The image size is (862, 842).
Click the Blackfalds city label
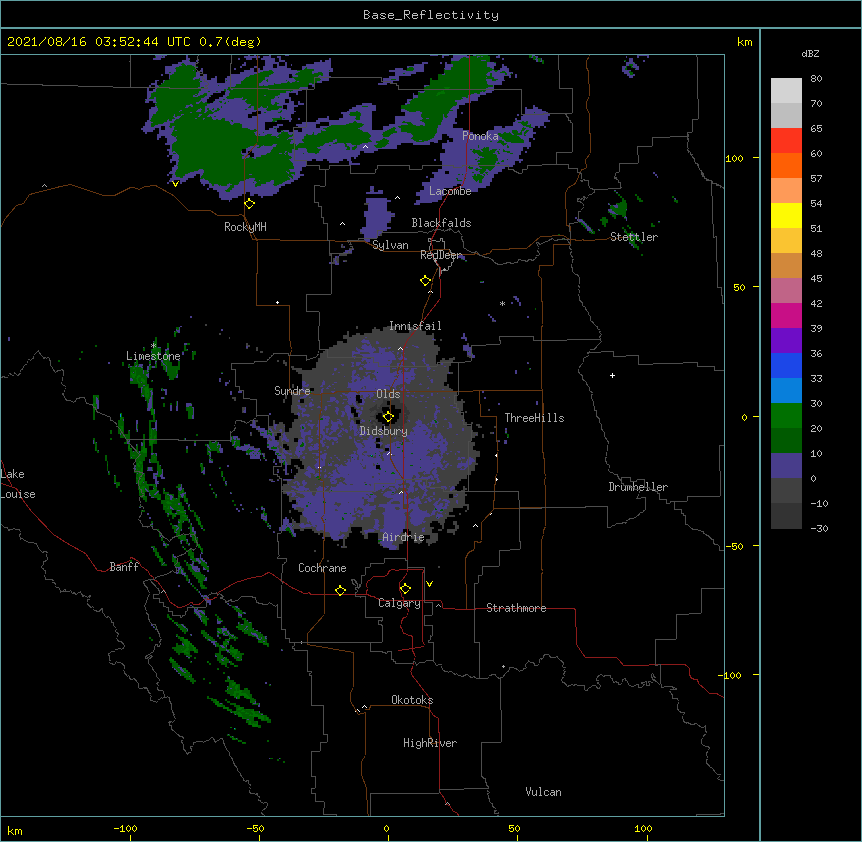[x=441, y=223]
